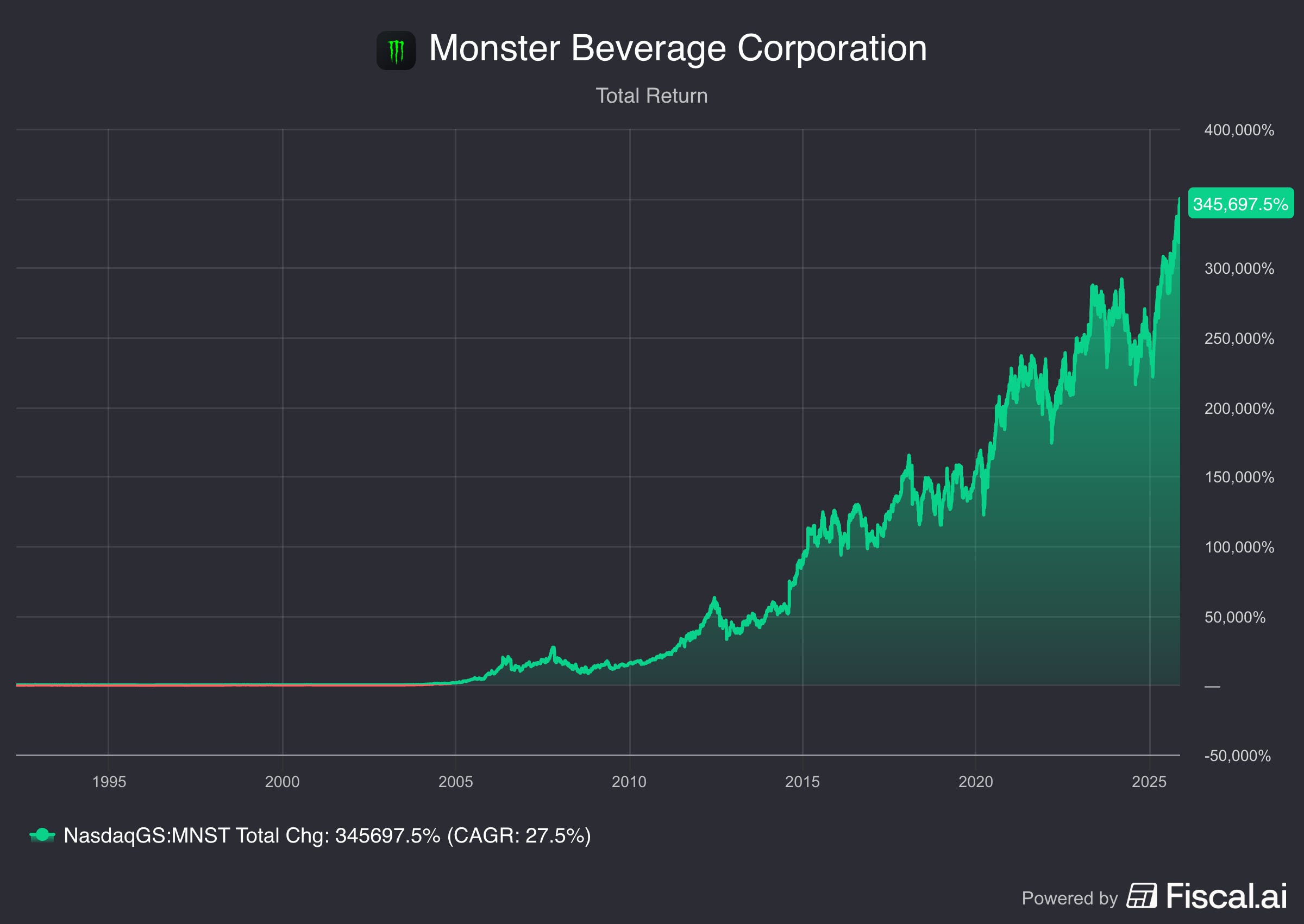Image resolution: width=1304 pixels, height=924 pixels.
Task: Click the NasdaqGS:MNST Total Chg legend text
Action: pyautogui.click(x=327, y=835)
